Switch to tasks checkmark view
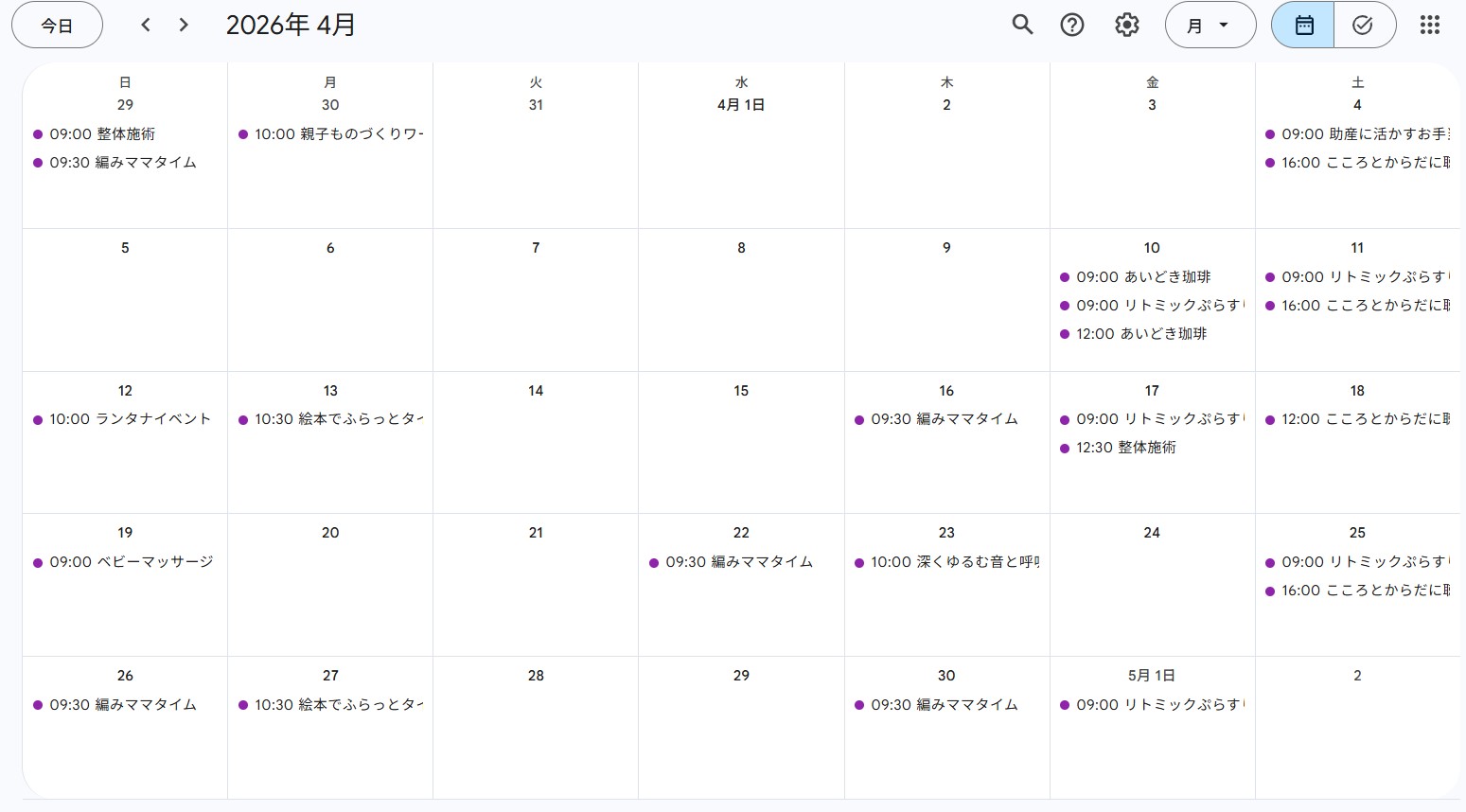The height and width of the screenshot is (812, 1466). (1363, 25)
